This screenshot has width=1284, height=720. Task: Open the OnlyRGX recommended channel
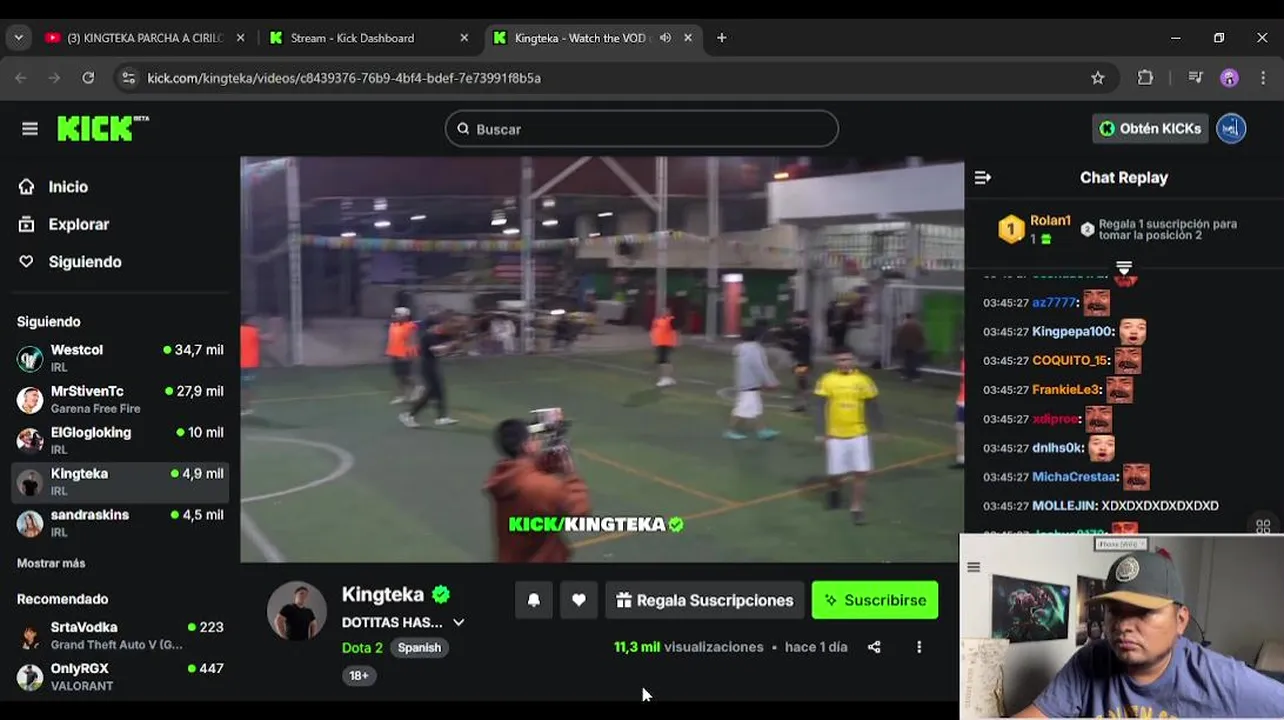coord(120,676)
